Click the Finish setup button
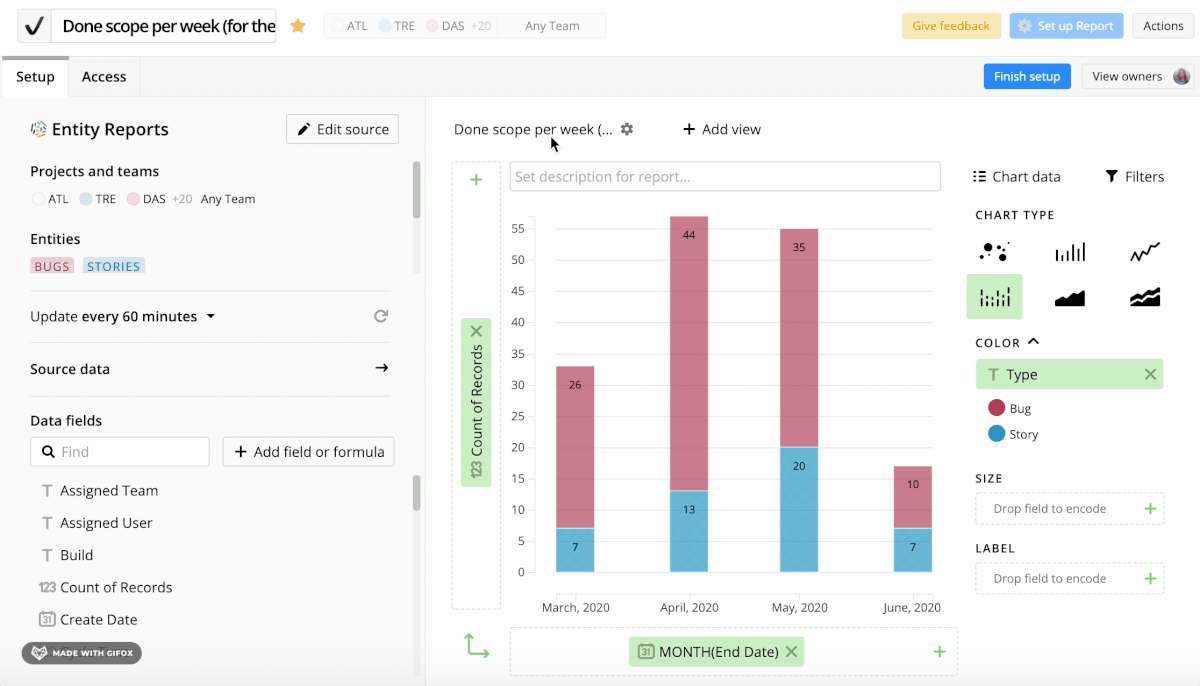Viewport: 1200px width, 686px height. point(1026,76)
